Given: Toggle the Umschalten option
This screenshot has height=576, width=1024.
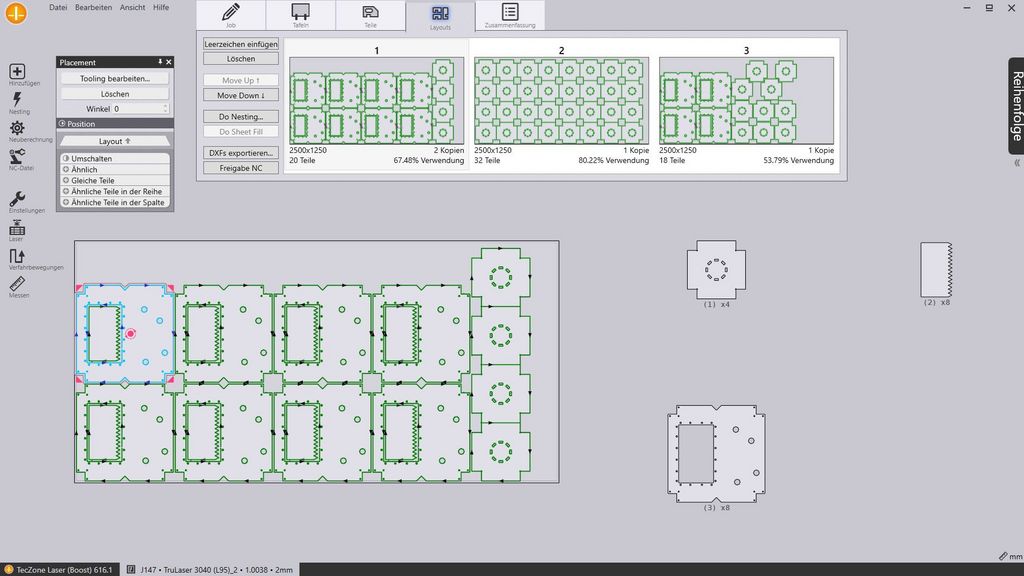Looking at the screenshot, I should 113,159.
